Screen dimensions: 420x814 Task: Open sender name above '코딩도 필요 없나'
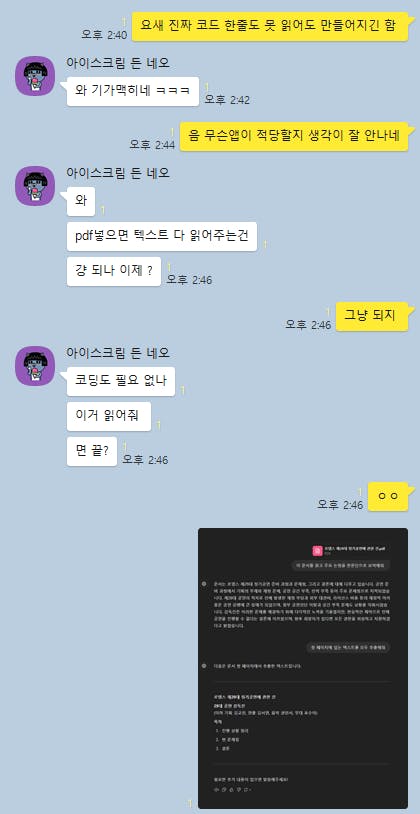(x=118, y=353)
